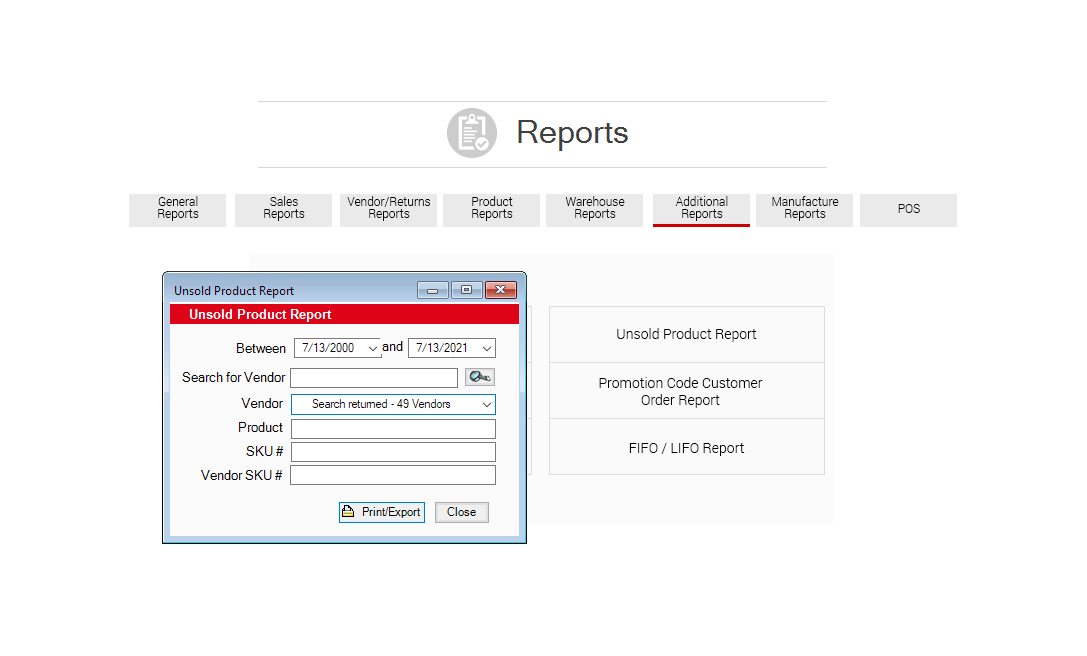Select the Warehouse Reports tab

click(595, 209)
